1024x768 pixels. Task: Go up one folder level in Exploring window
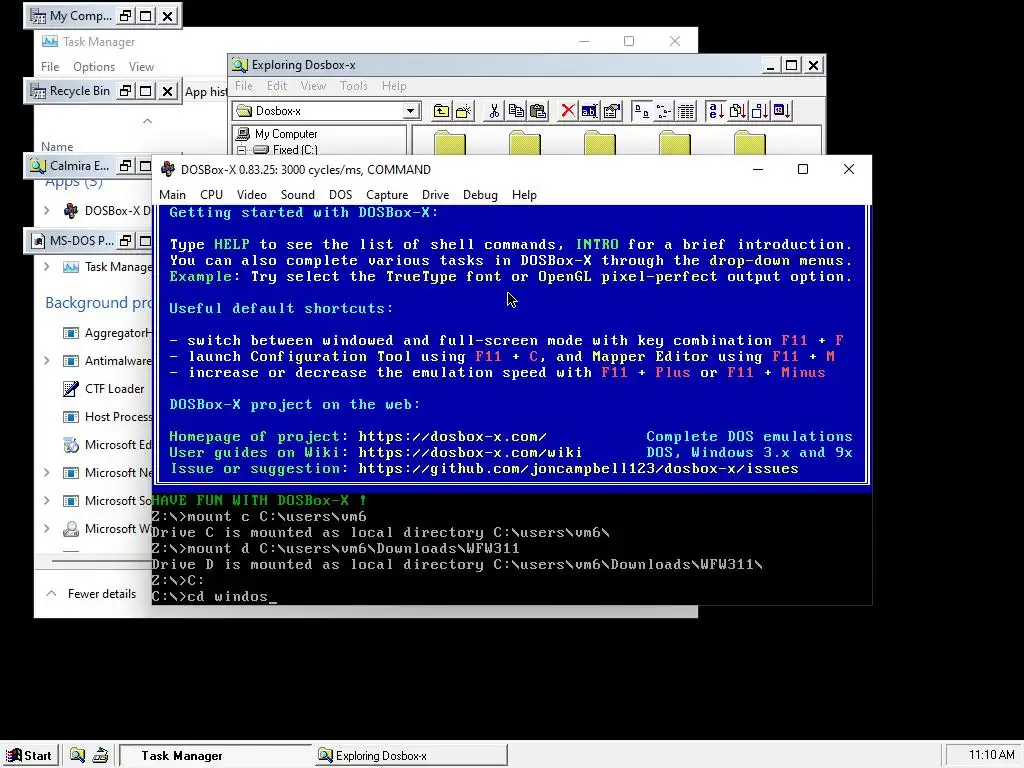point(441,111)
